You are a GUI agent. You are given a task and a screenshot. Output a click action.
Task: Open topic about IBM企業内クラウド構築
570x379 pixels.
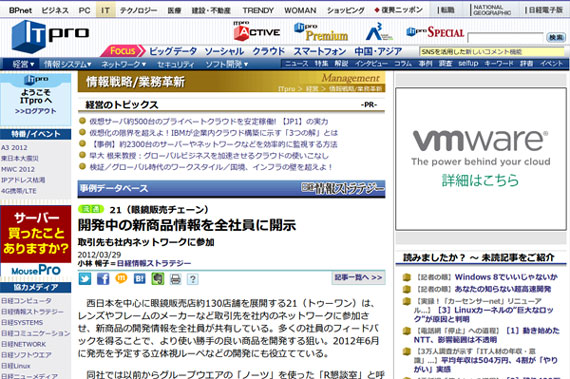(x=213, y=133)
